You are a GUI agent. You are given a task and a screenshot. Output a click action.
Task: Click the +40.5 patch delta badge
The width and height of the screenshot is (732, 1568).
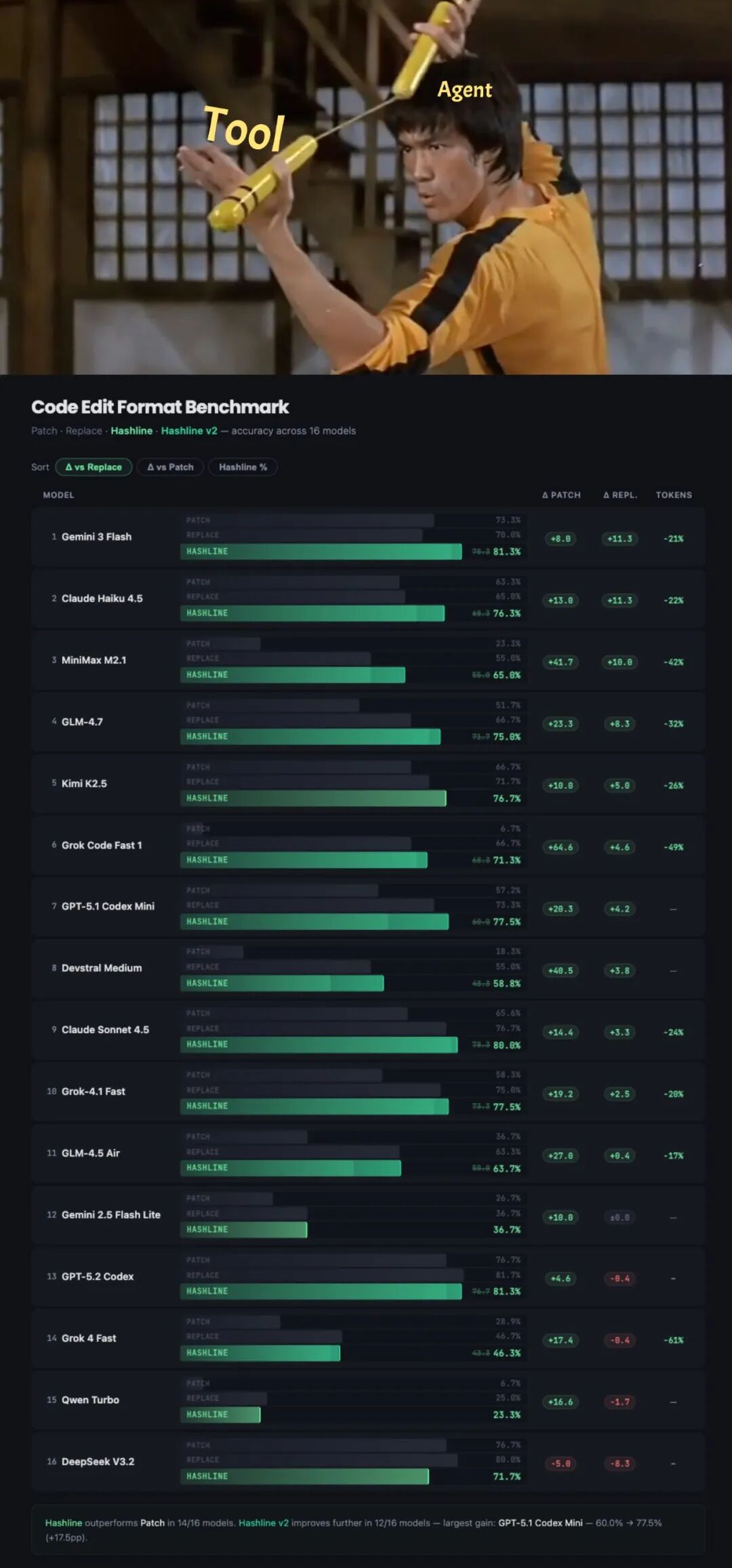pyautogui.click(x=561, y=971)
